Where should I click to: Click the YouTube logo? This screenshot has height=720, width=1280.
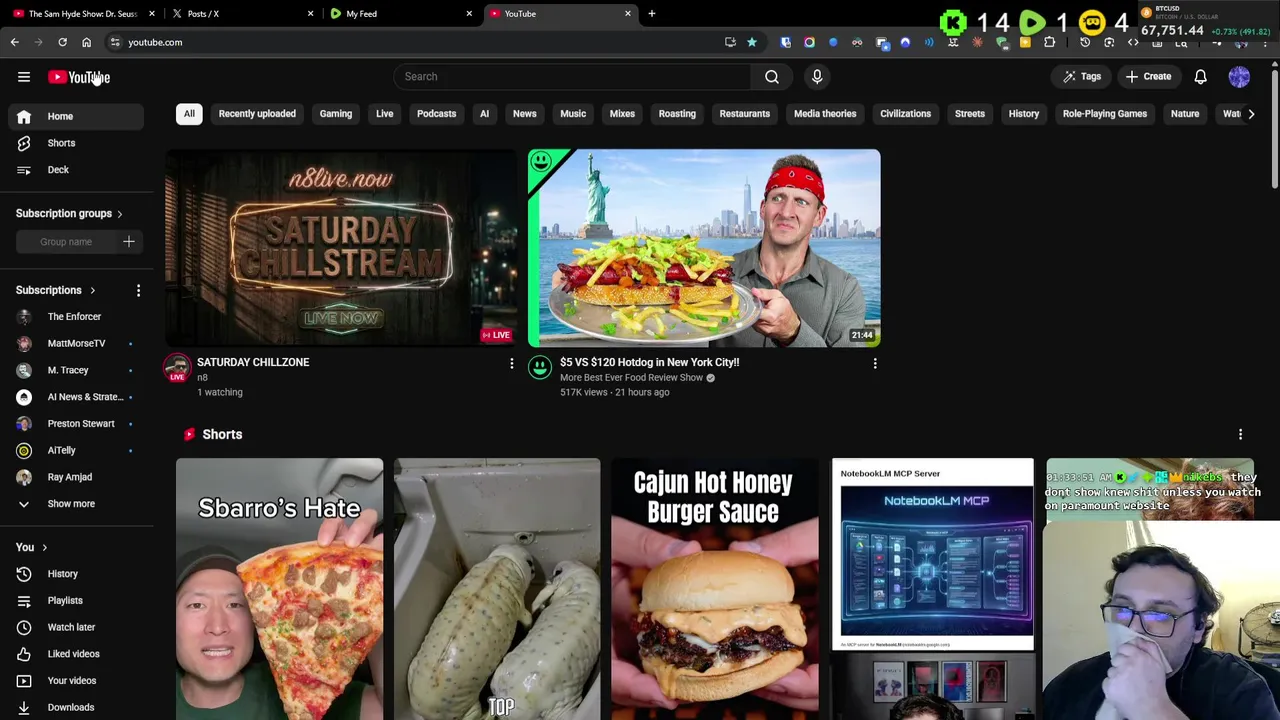79,77
